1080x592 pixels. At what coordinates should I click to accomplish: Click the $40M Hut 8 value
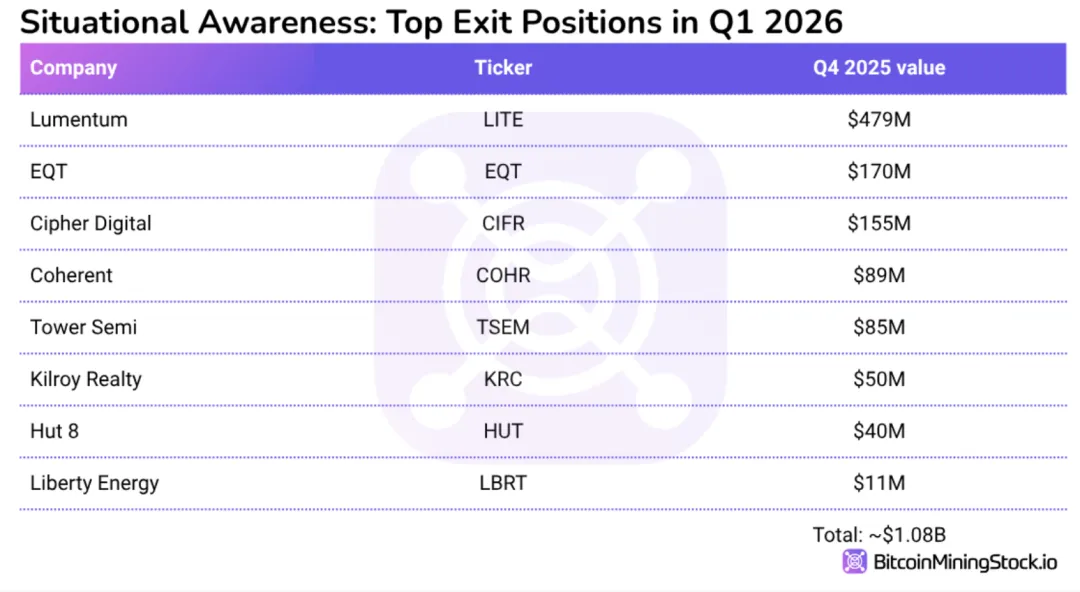879,431
